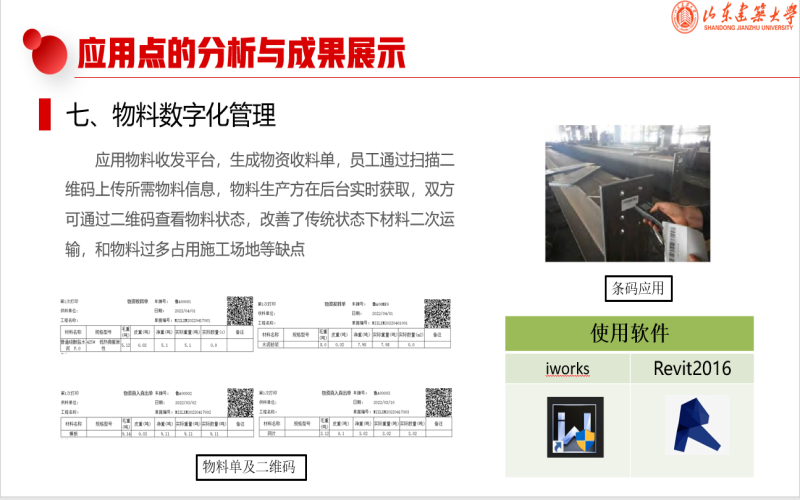The image size is (800, 500).
Task: Click the 条码应用 caption box
Action: pos(638,288)
